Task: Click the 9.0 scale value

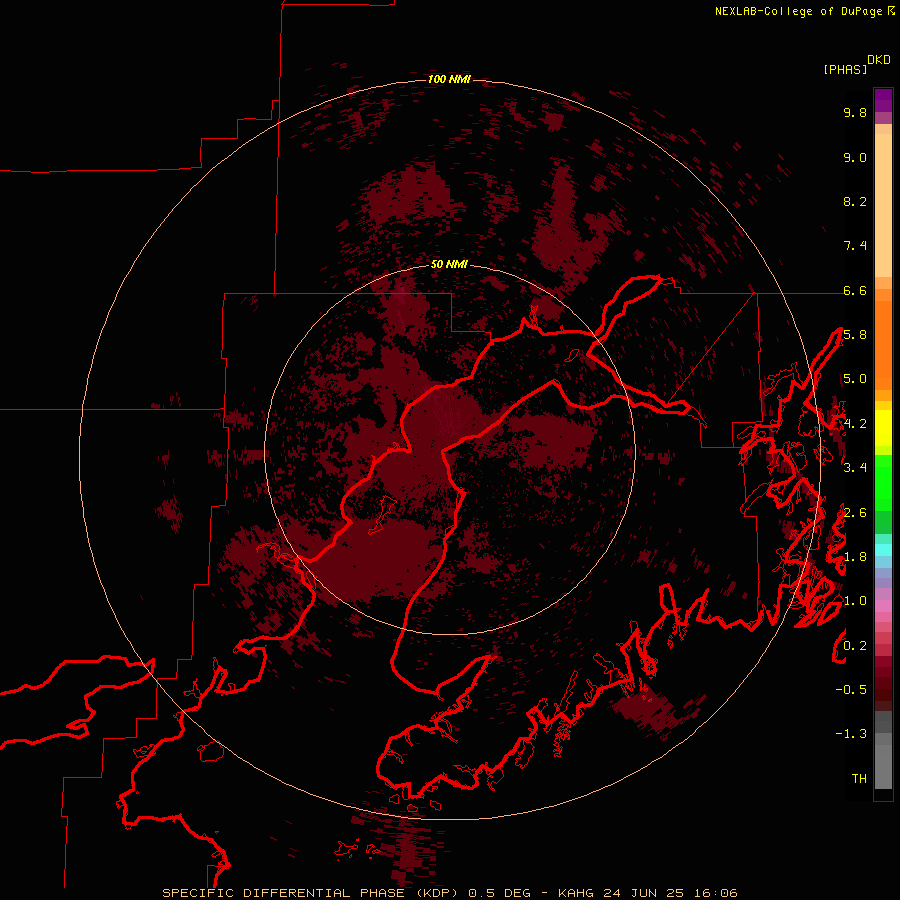Action: (x=855, y=157)
